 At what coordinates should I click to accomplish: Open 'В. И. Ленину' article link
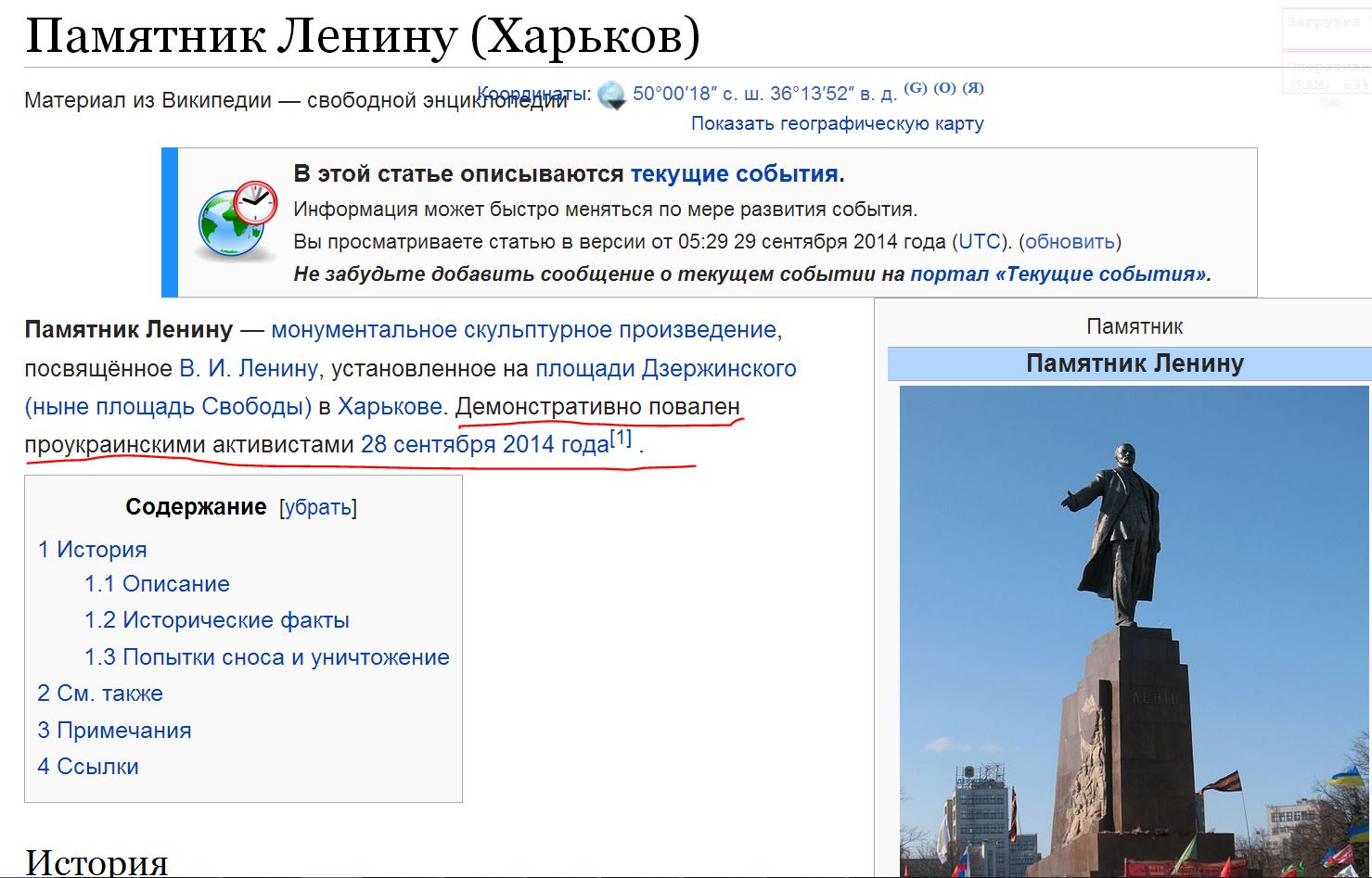click(248, 369)
